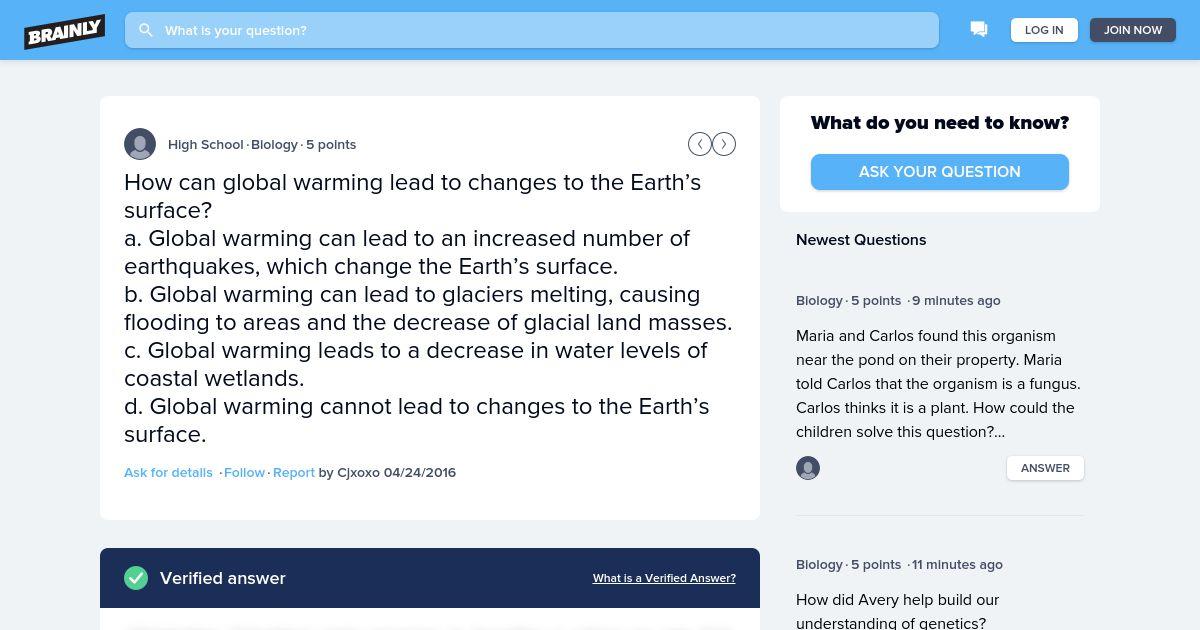Open 'What is a Verified Answer?' link
Image resolution: width=1200 pixels, height=630 pixels.
[664, 578]
